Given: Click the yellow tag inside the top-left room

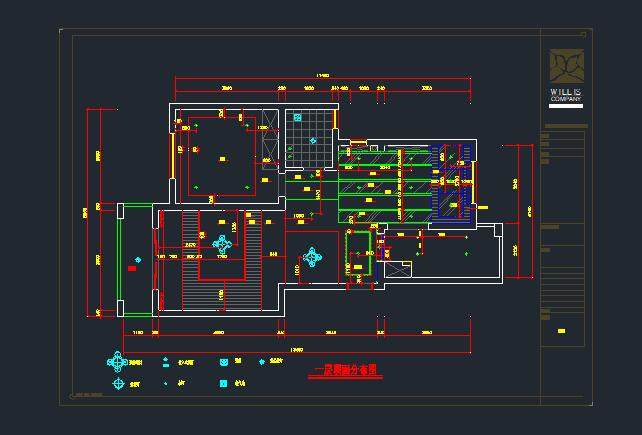Looking at the screenshot, I should click(222, 157).
